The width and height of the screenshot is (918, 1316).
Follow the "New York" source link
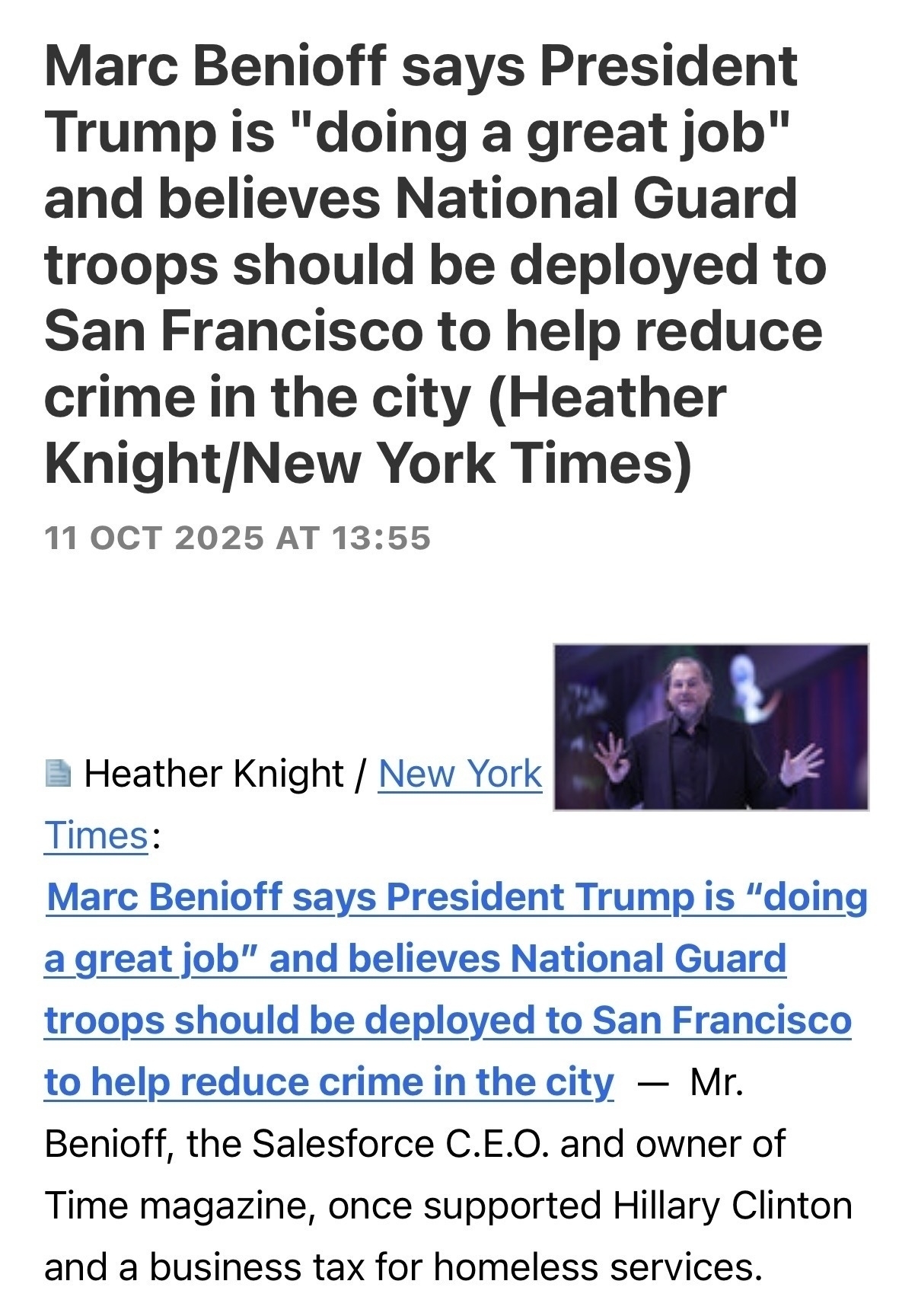(460, 775)
